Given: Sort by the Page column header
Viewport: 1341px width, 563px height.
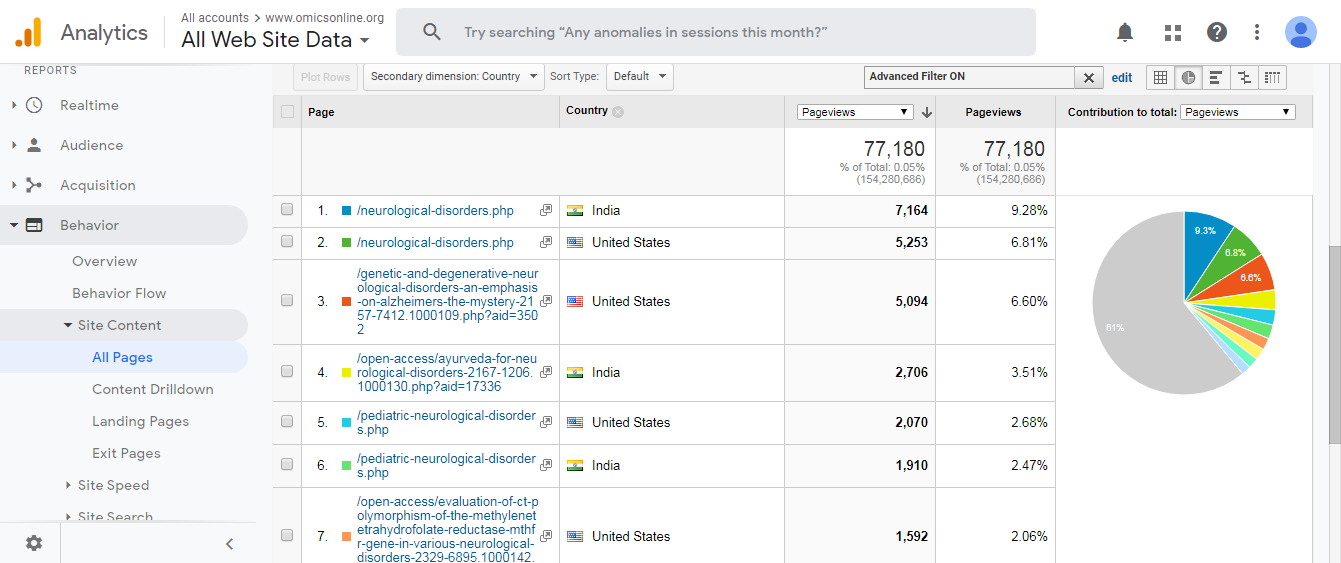Looking at the screenshot, I should 321,112.
